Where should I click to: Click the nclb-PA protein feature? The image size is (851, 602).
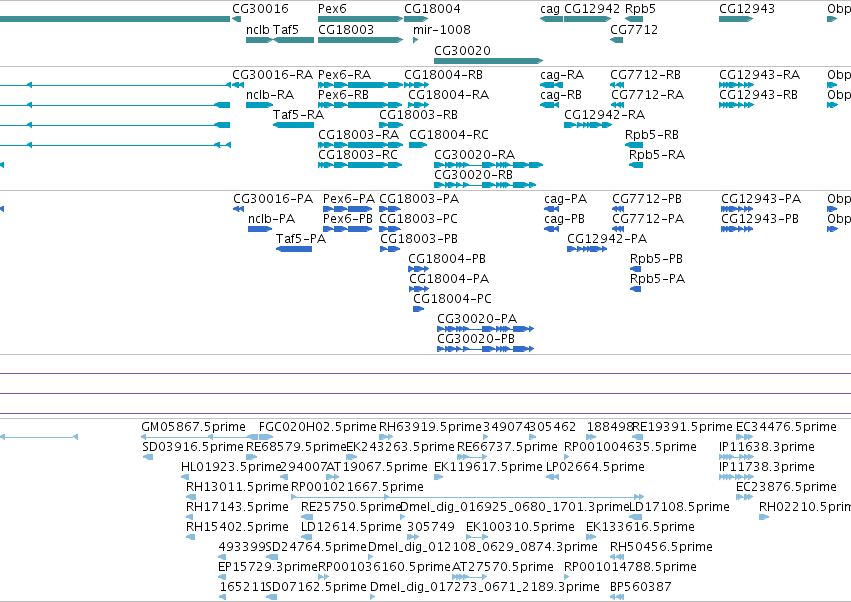click(260, 229)
